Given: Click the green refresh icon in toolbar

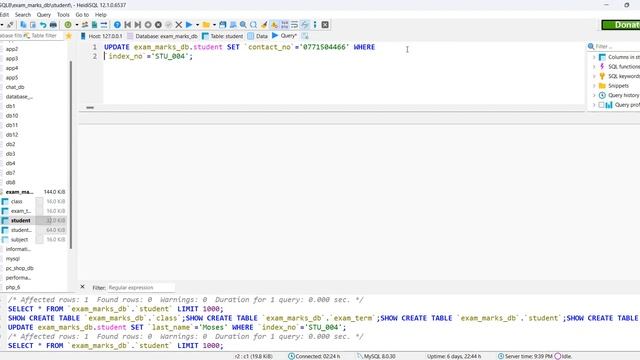Looking at the screenshot, I should [68, 25].
